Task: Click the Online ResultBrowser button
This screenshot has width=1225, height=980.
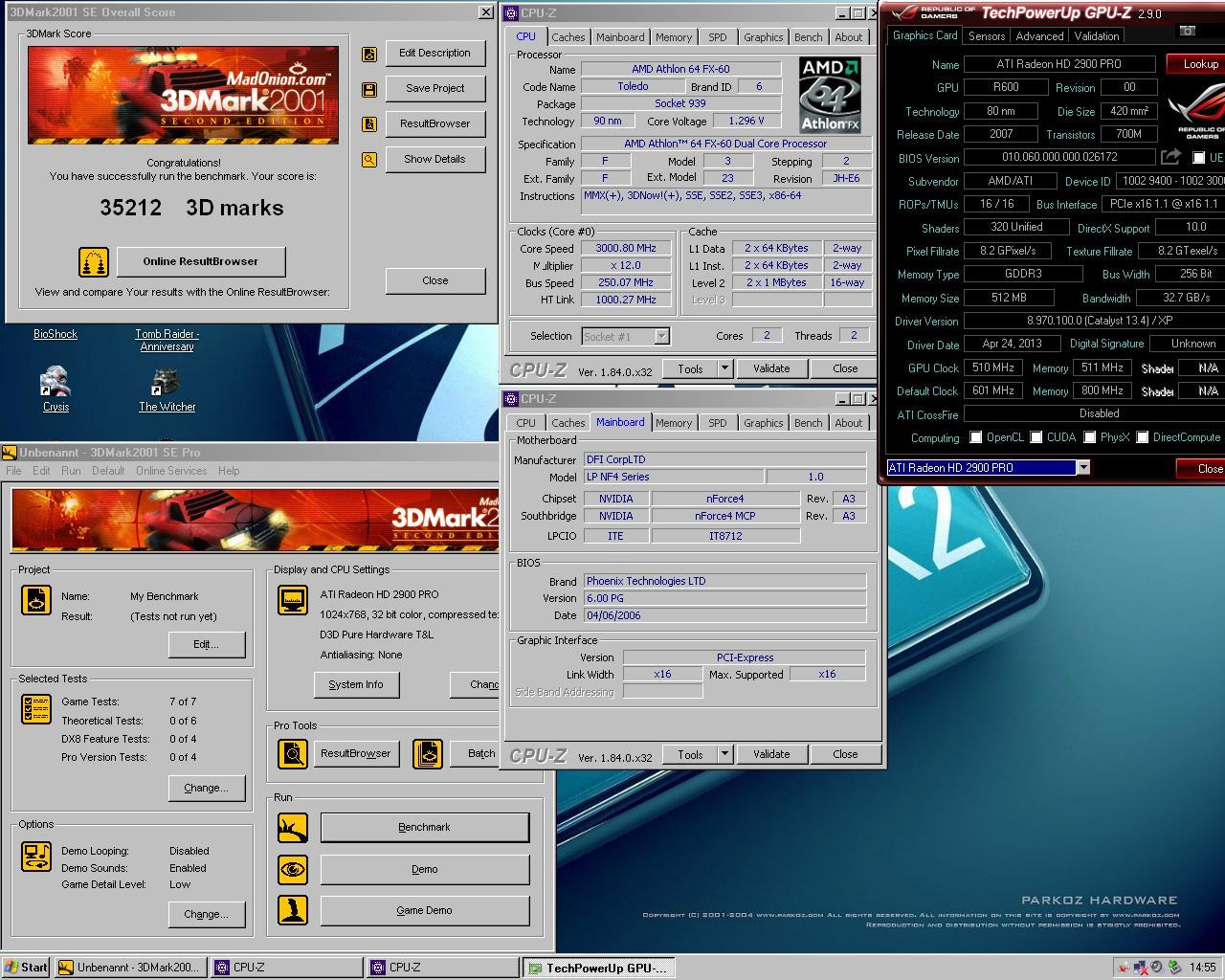Action: [x=200, y=261]
